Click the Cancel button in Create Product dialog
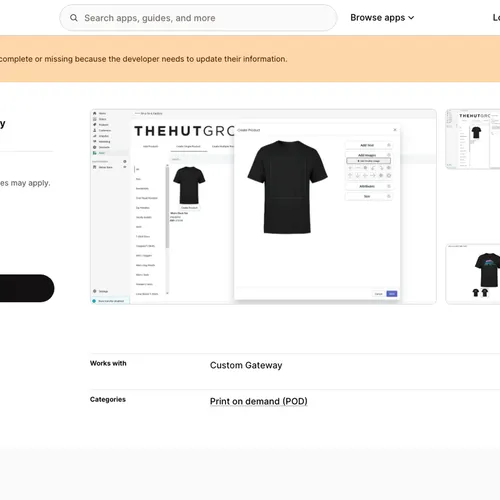This screenshot has height=500, width=500. tap(378, 294)
